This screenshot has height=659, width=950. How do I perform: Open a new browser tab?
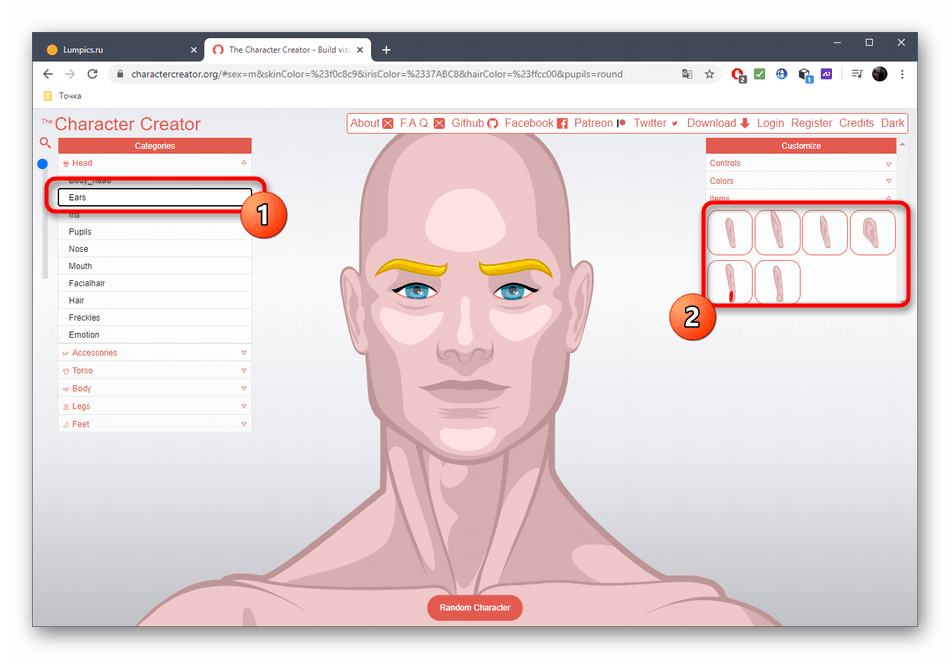click(387, 50)
